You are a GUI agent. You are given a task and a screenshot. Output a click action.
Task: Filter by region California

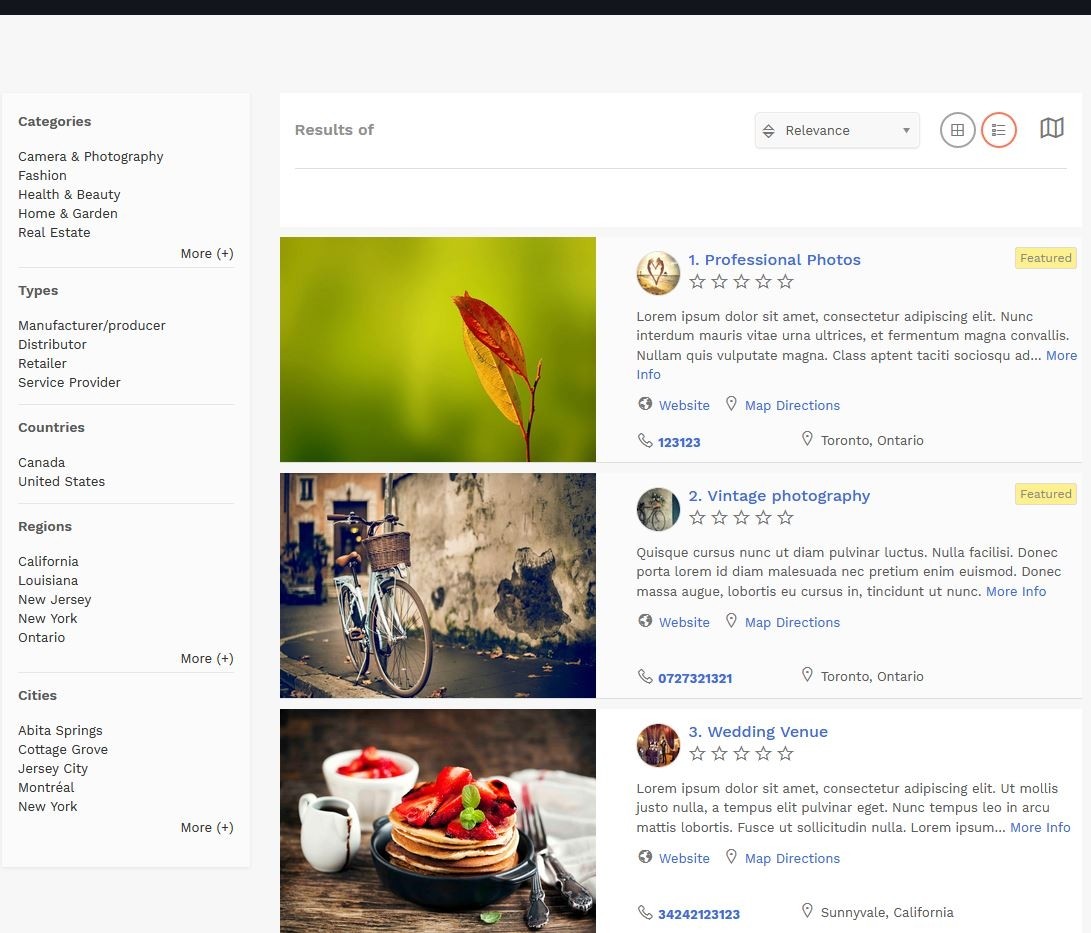[48, 561]
